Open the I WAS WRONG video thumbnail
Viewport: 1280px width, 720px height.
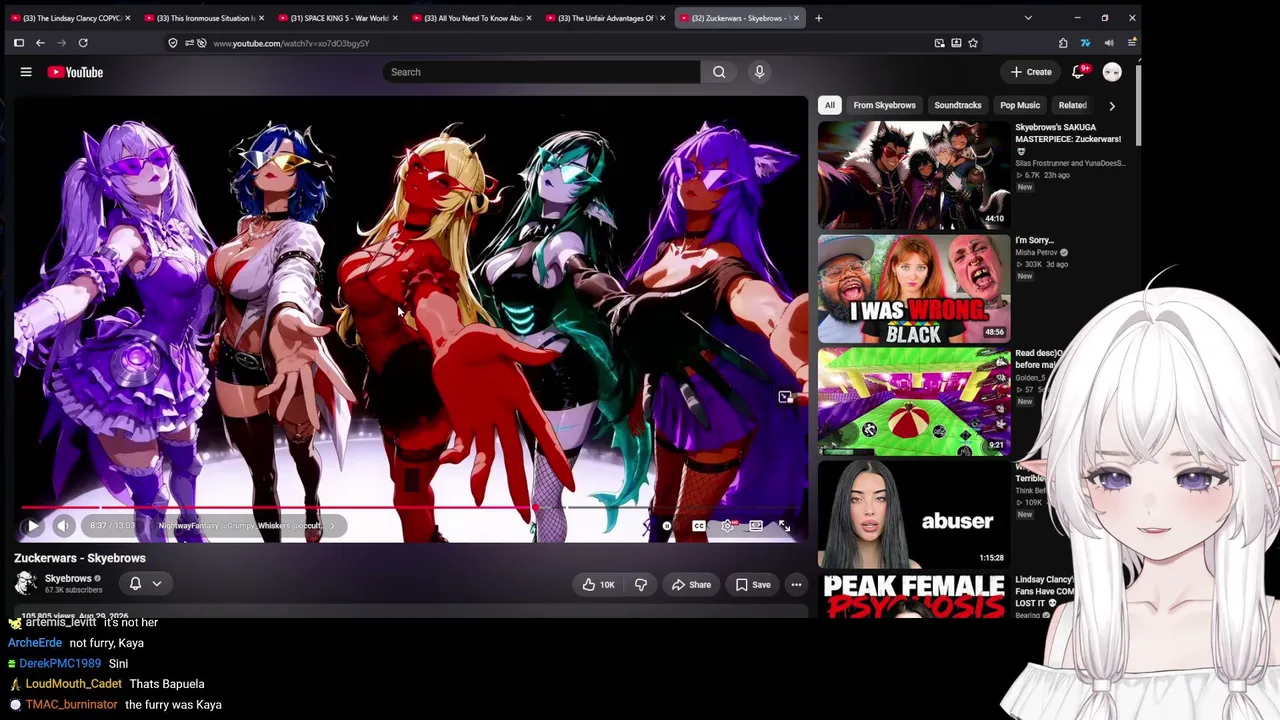coord(914,289)
